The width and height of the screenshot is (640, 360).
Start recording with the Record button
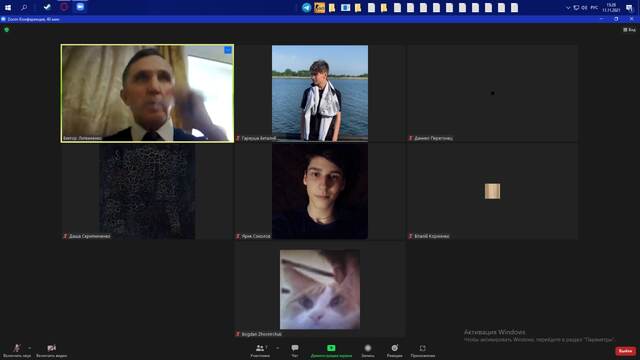coord(368,351)
